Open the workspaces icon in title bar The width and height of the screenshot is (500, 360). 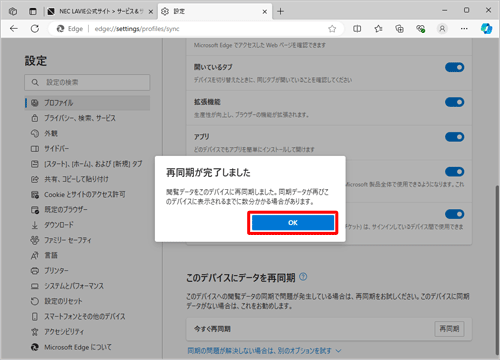click(13, 11)
